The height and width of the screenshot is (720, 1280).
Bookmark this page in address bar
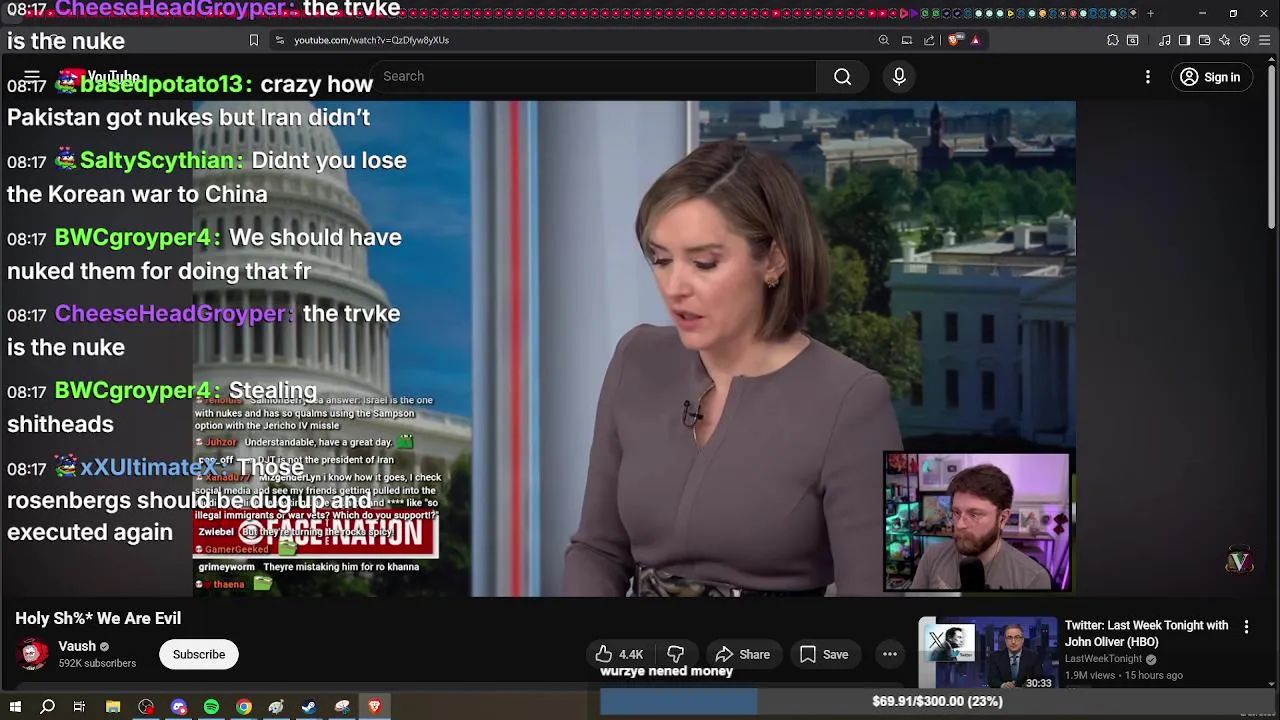pos(253,40)
